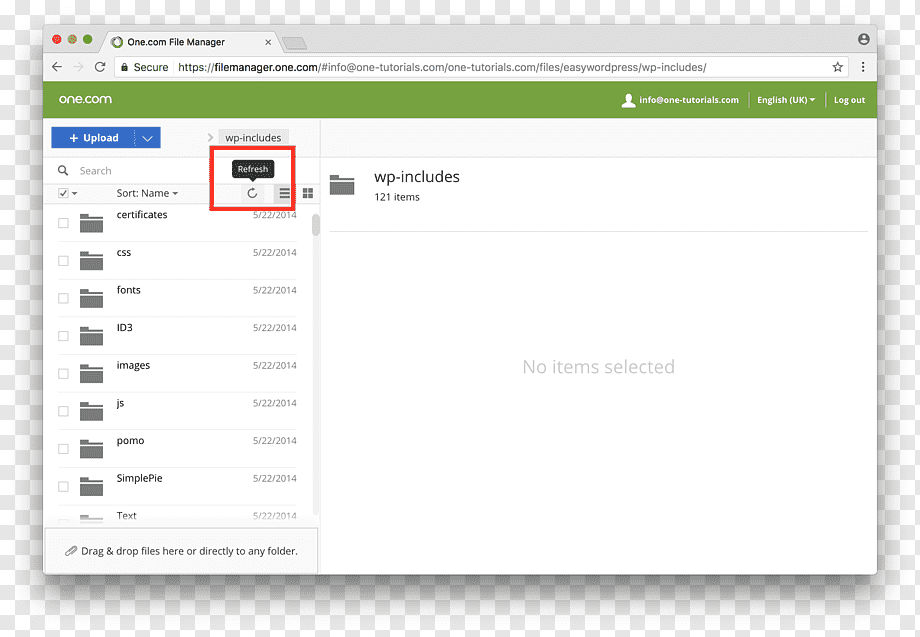
Task: Click the browser address bar URL
Action: (442, 67)
